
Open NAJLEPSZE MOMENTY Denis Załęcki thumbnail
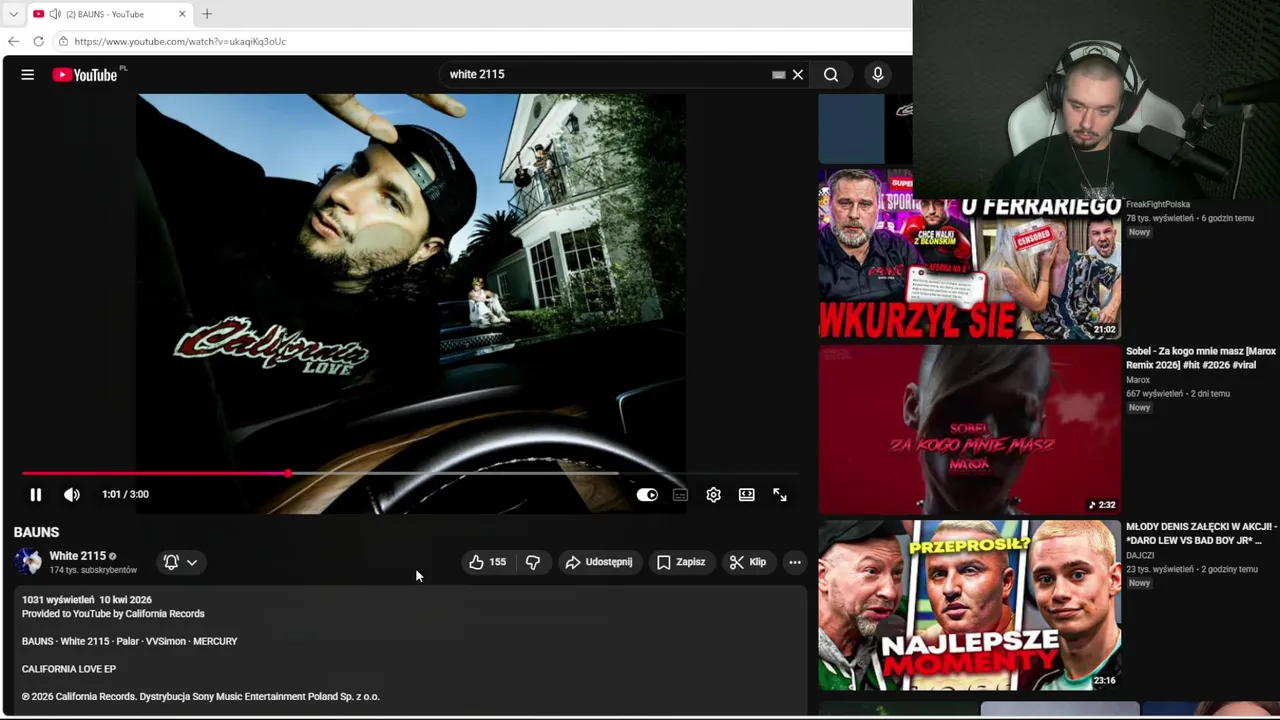pos(969,605)
